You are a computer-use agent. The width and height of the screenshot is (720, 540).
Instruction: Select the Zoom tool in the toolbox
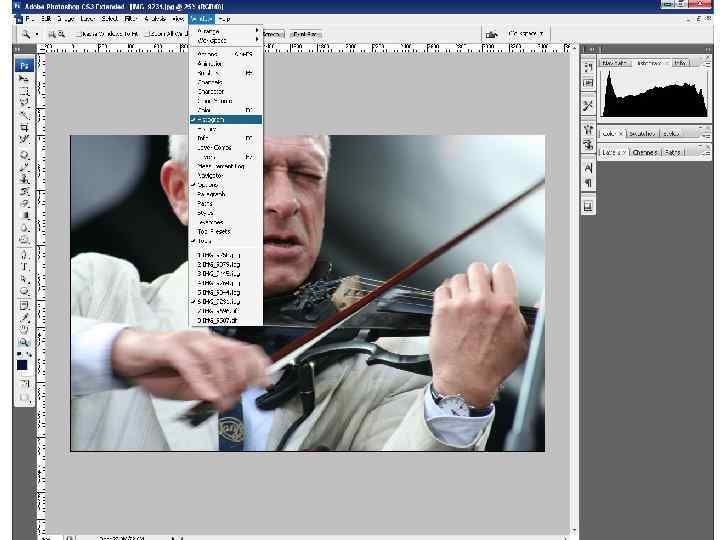(x=24, y=342)
